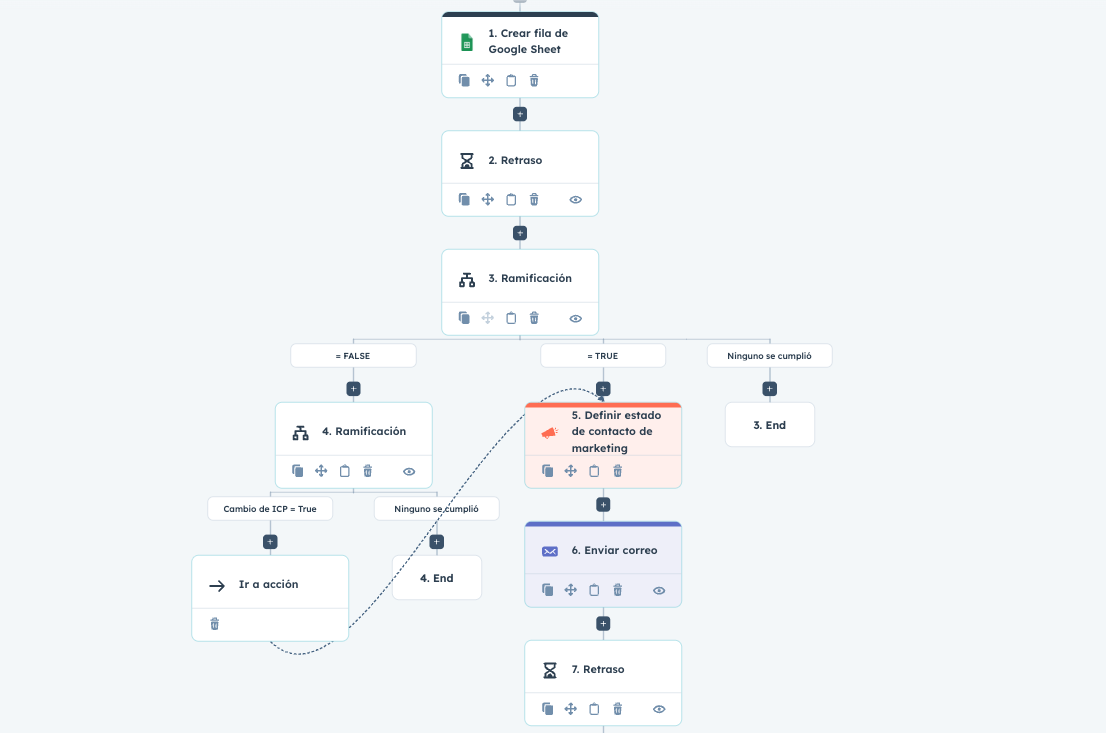Click clipboard icon on 7. Retraso card
Screen dimensions: 1106x733
coord(594,709)
